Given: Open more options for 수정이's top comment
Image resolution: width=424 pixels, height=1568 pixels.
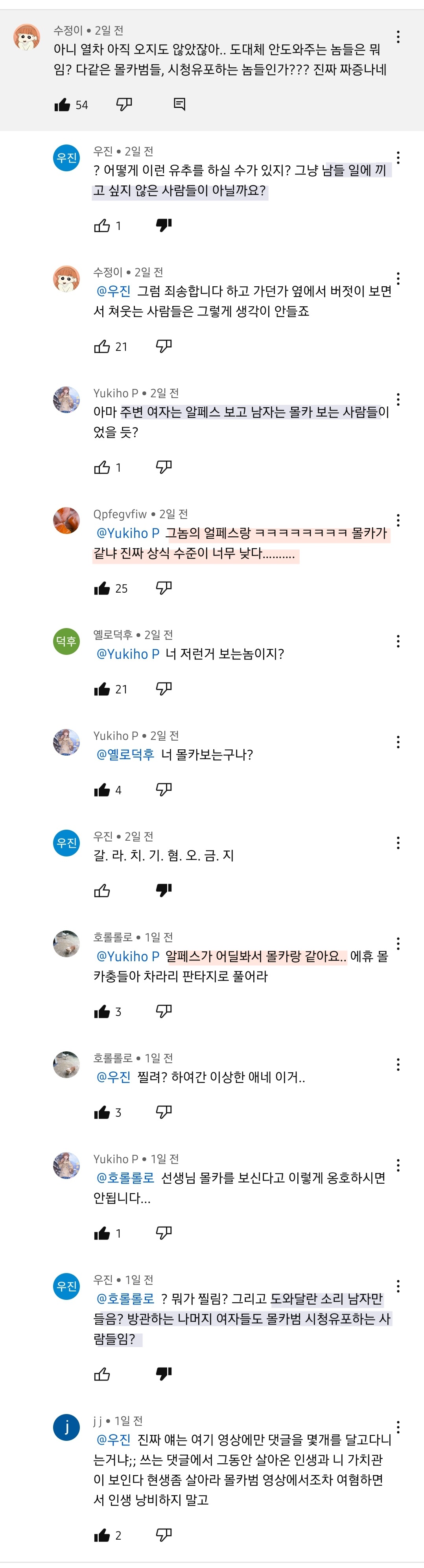Looking at the screenshot, I should tap(398, 37).
